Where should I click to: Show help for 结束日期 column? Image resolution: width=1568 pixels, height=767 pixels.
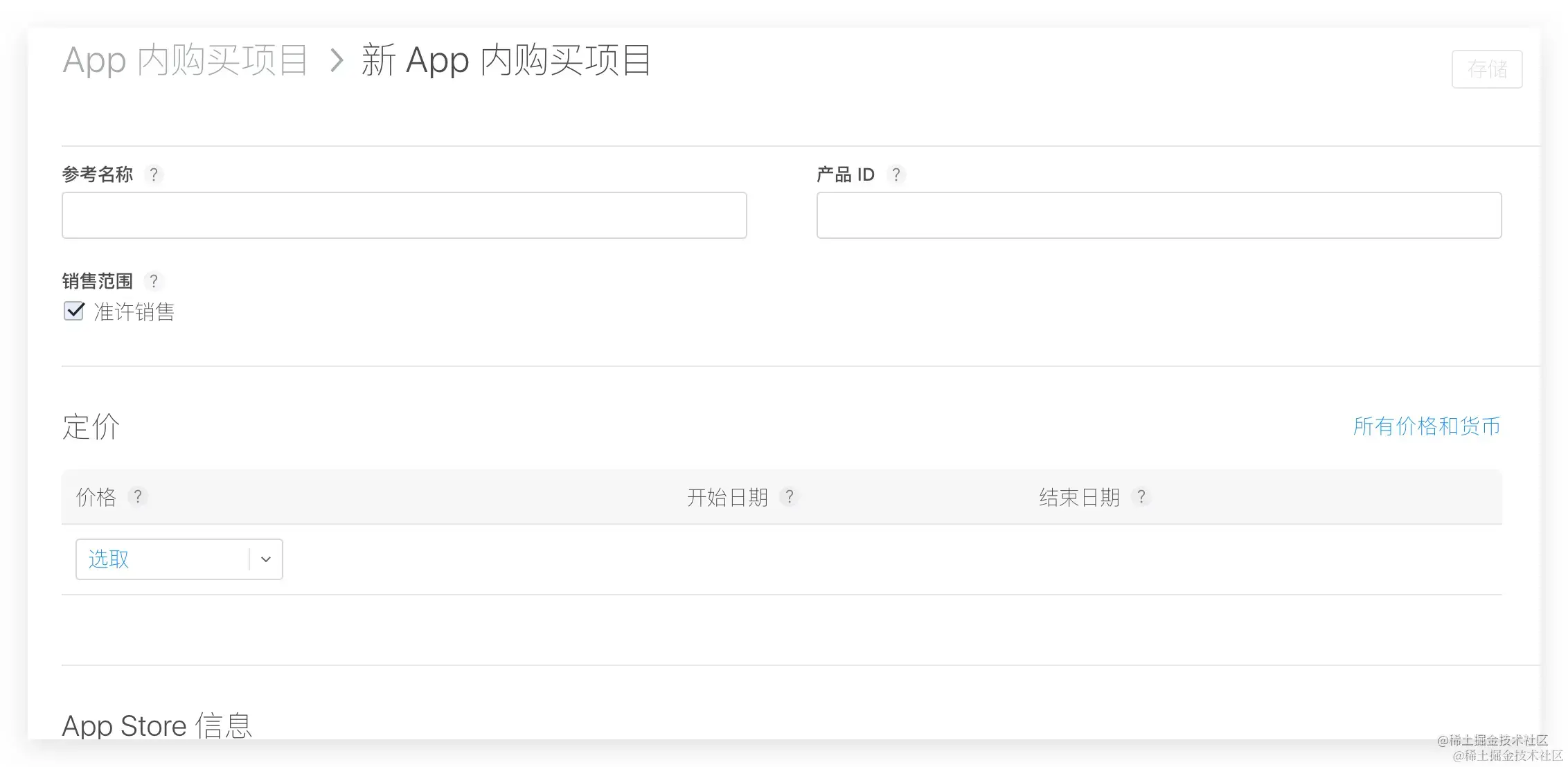(x=1141, y=497)
